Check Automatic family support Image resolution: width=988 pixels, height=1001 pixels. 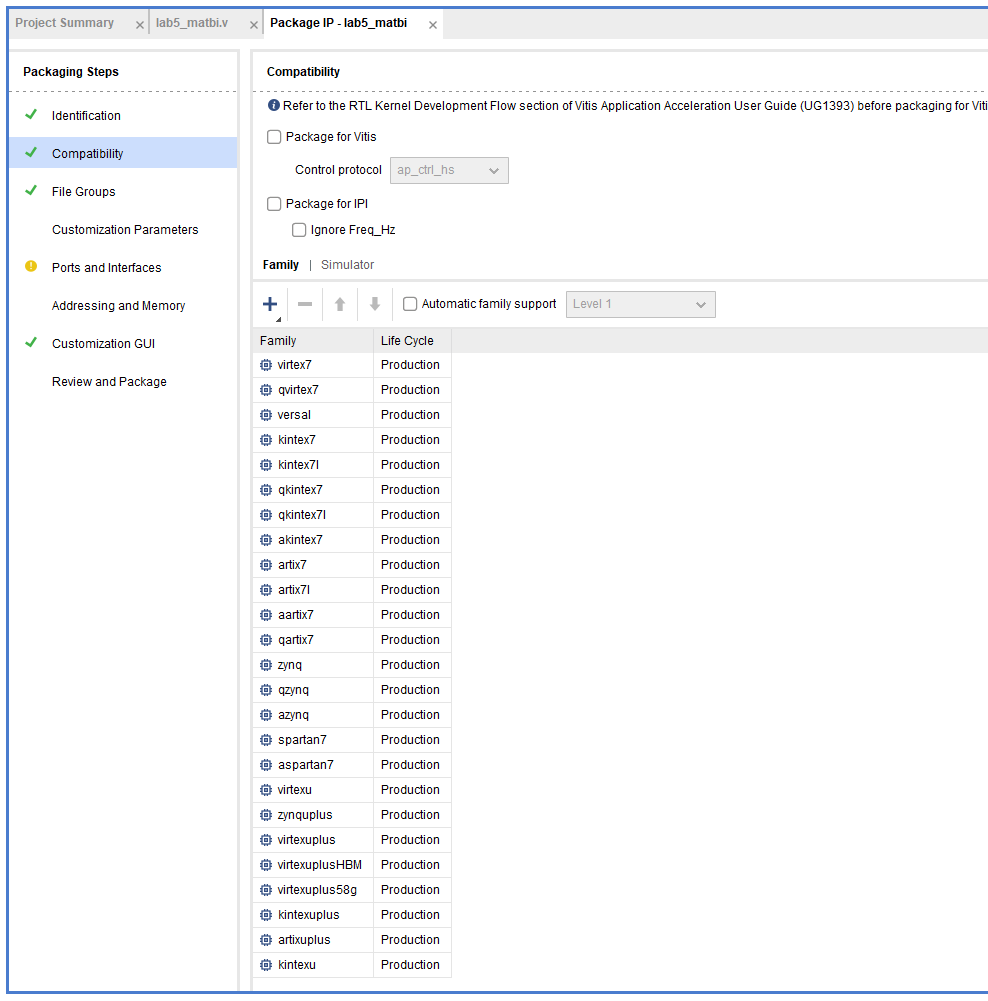tap(410, 305)
